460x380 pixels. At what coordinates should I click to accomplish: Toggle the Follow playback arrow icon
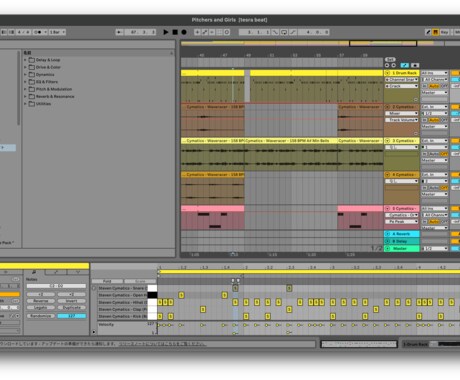[x=119, y=32]
